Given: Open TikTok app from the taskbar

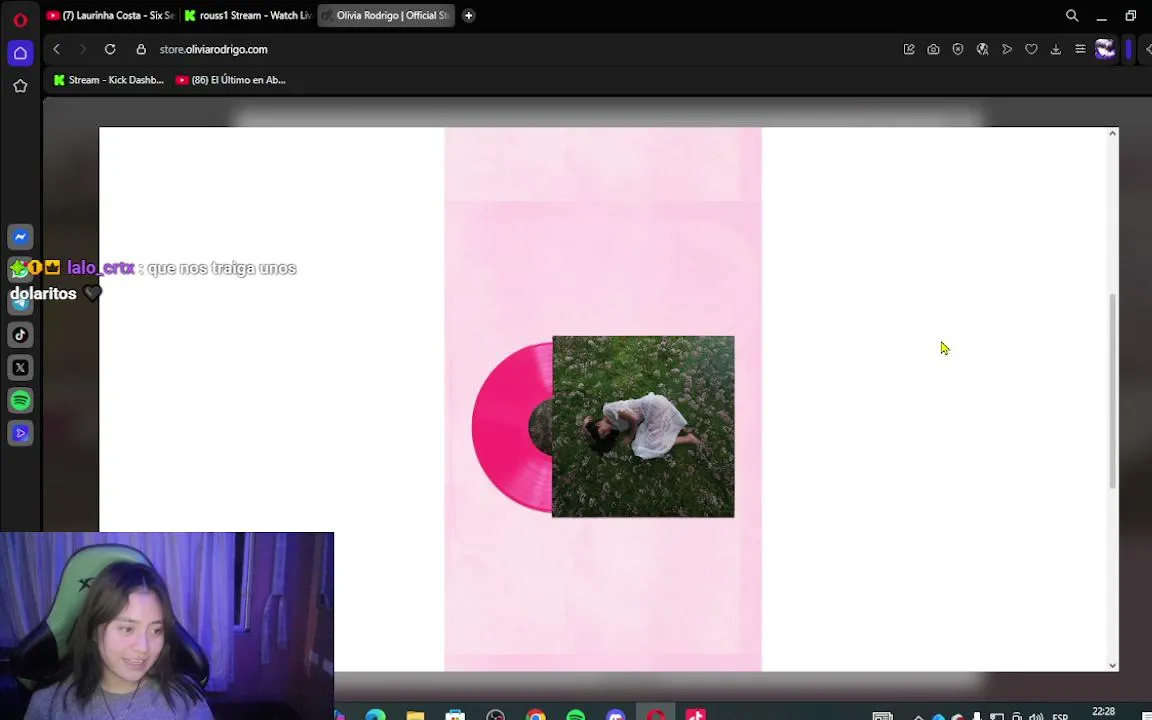Looking at the screenshot, I should [696, 715].
